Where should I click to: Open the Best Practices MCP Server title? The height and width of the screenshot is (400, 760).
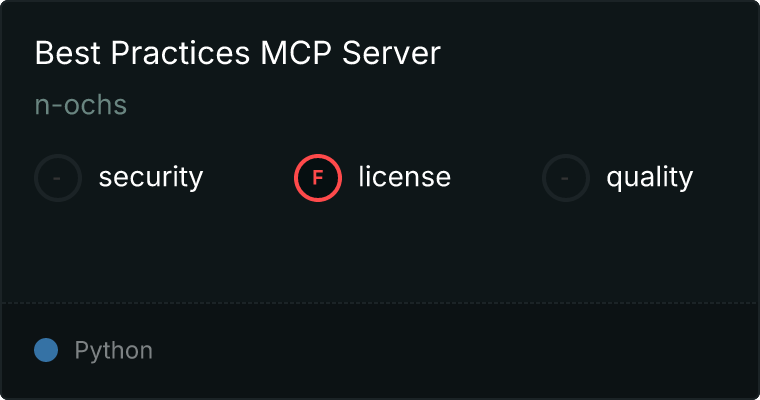point(238,52)
